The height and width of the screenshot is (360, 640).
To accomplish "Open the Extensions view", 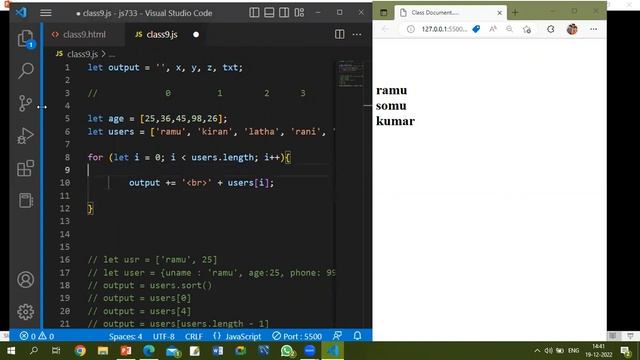I will (x=25, y=168).
